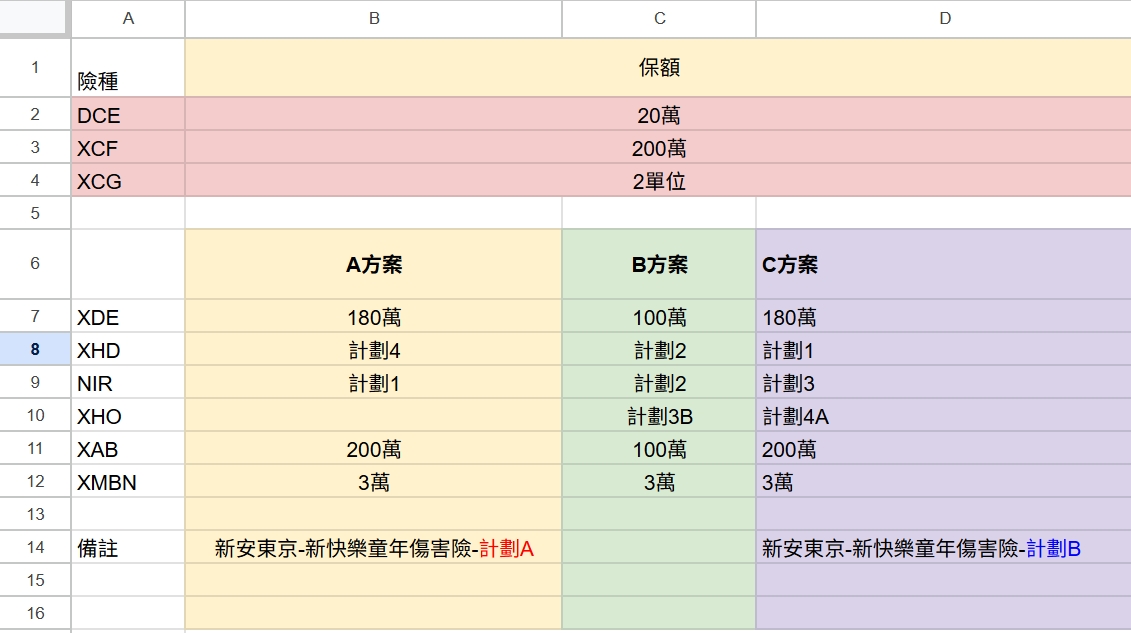Screen dimensions: 1131x633
Task: Click the 備註 label cell
Action: click(128, 548)
